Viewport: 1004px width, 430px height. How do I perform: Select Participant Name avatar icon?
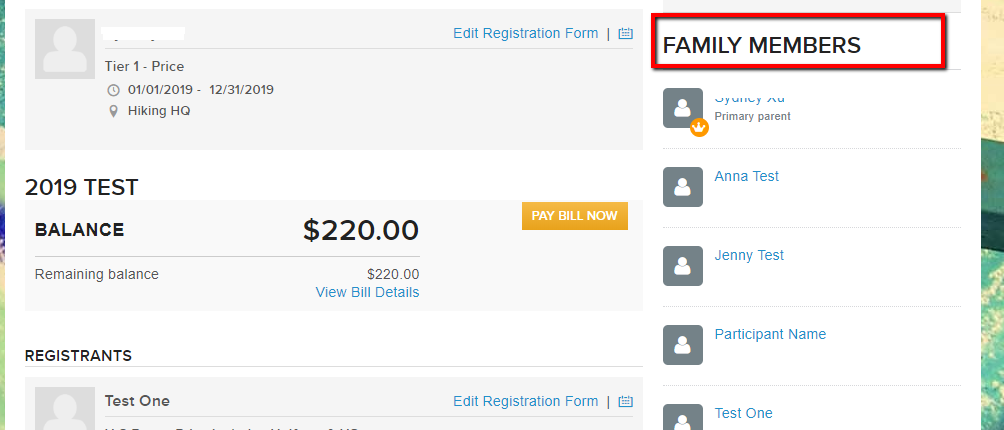click(x=683, y=345)
